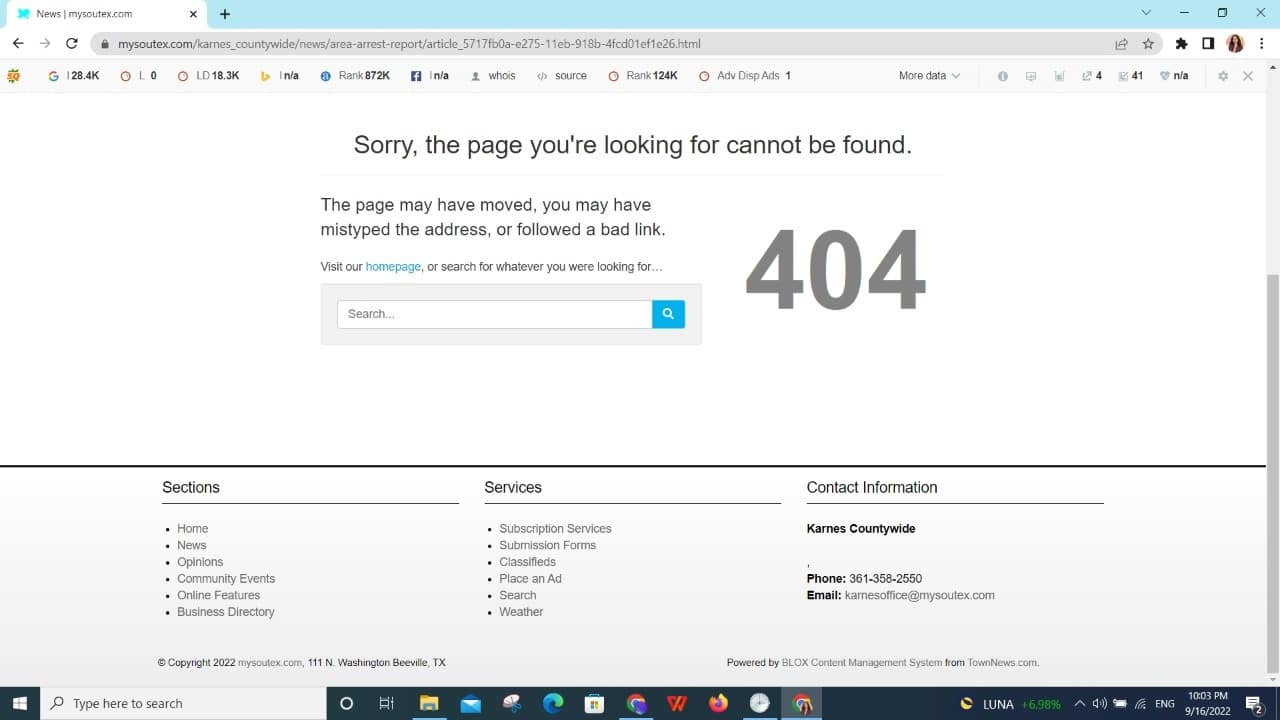Click the homepage link
This screenshot has width=1280, height=720.
coord(393,267)
